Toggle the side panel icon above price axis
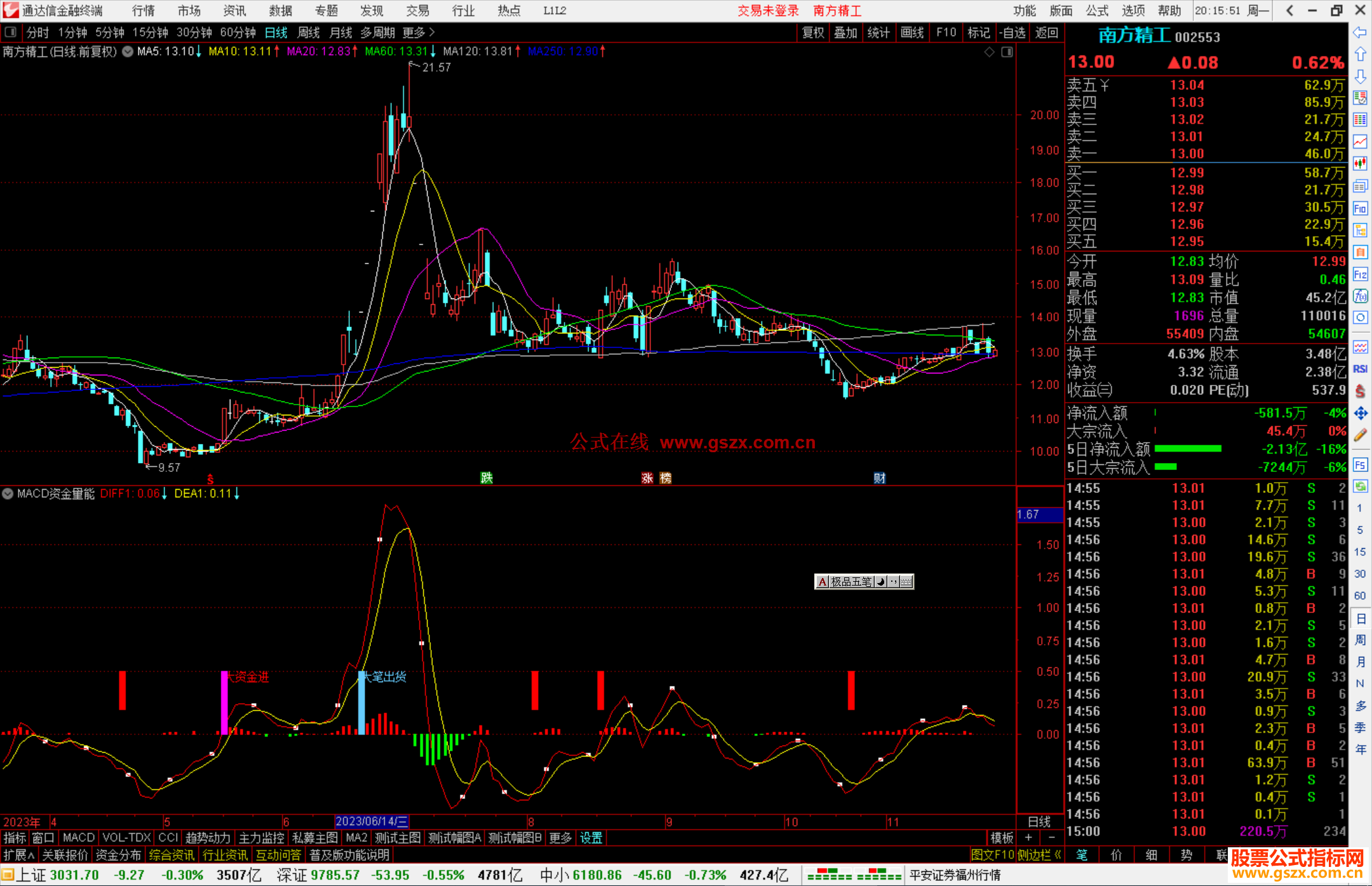 pyautogui.click(x=1007, y=52)
